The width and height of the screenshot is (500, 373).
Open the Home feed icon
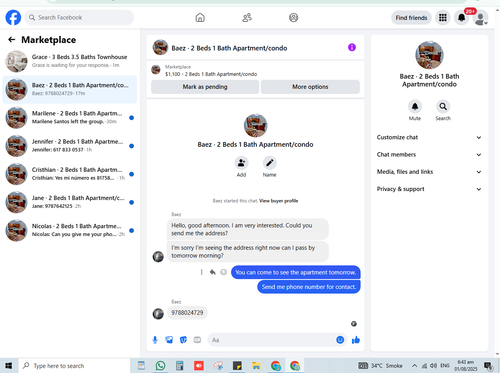click(200, 17)
